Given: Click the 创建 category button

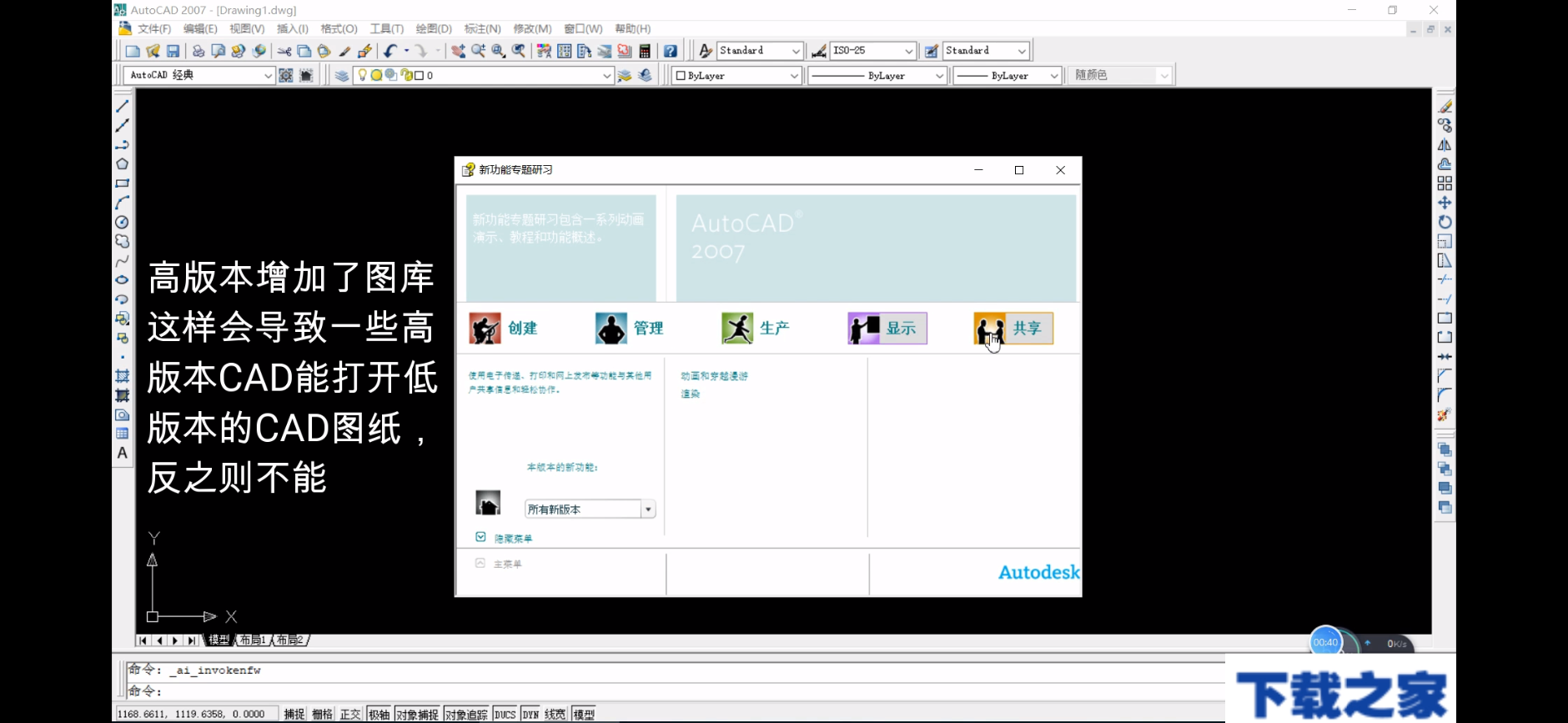Looking at the screenshot, I should click(x=504, y=329).
